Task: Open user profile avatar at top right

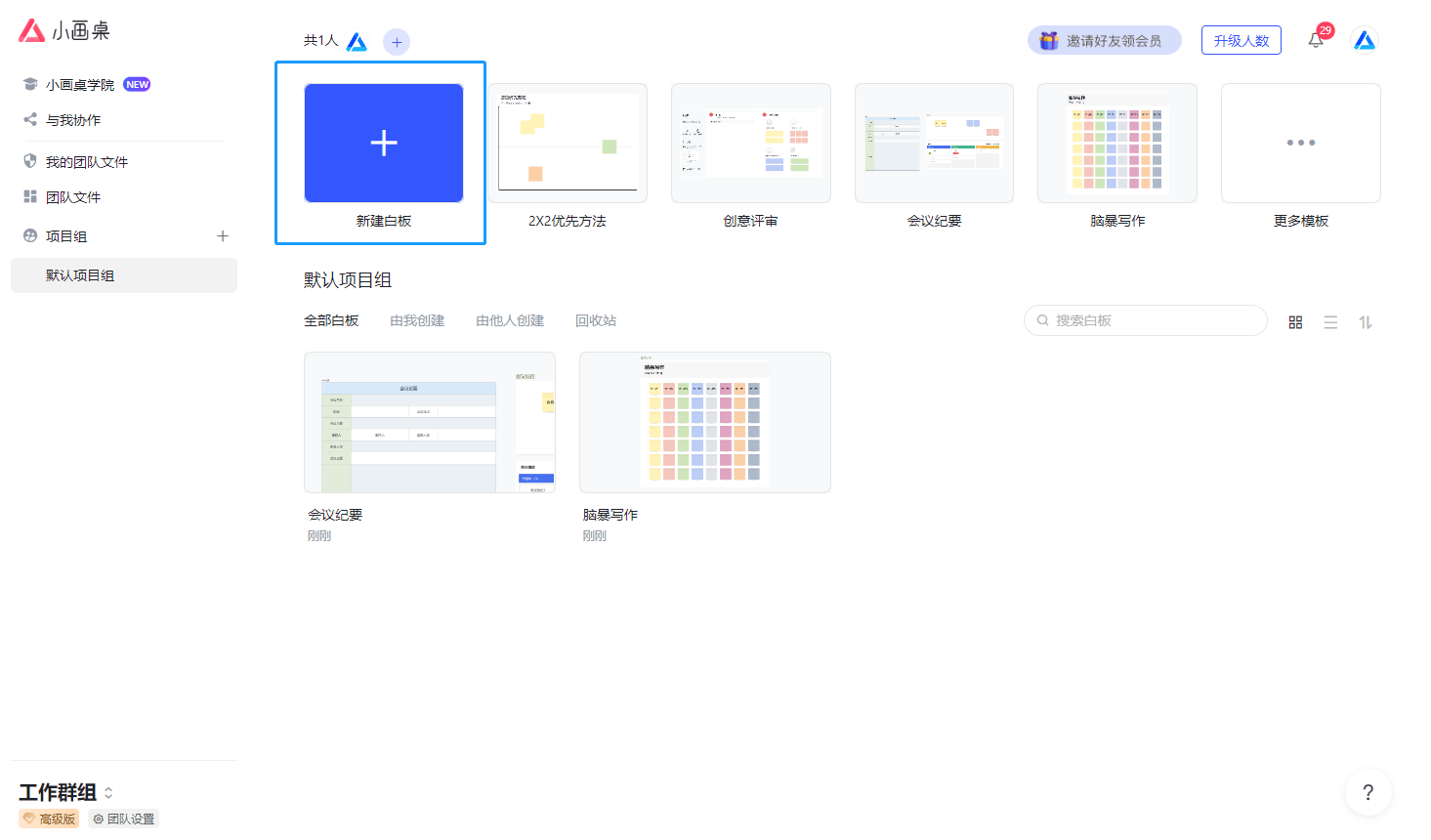Action: coord(1365,40)
